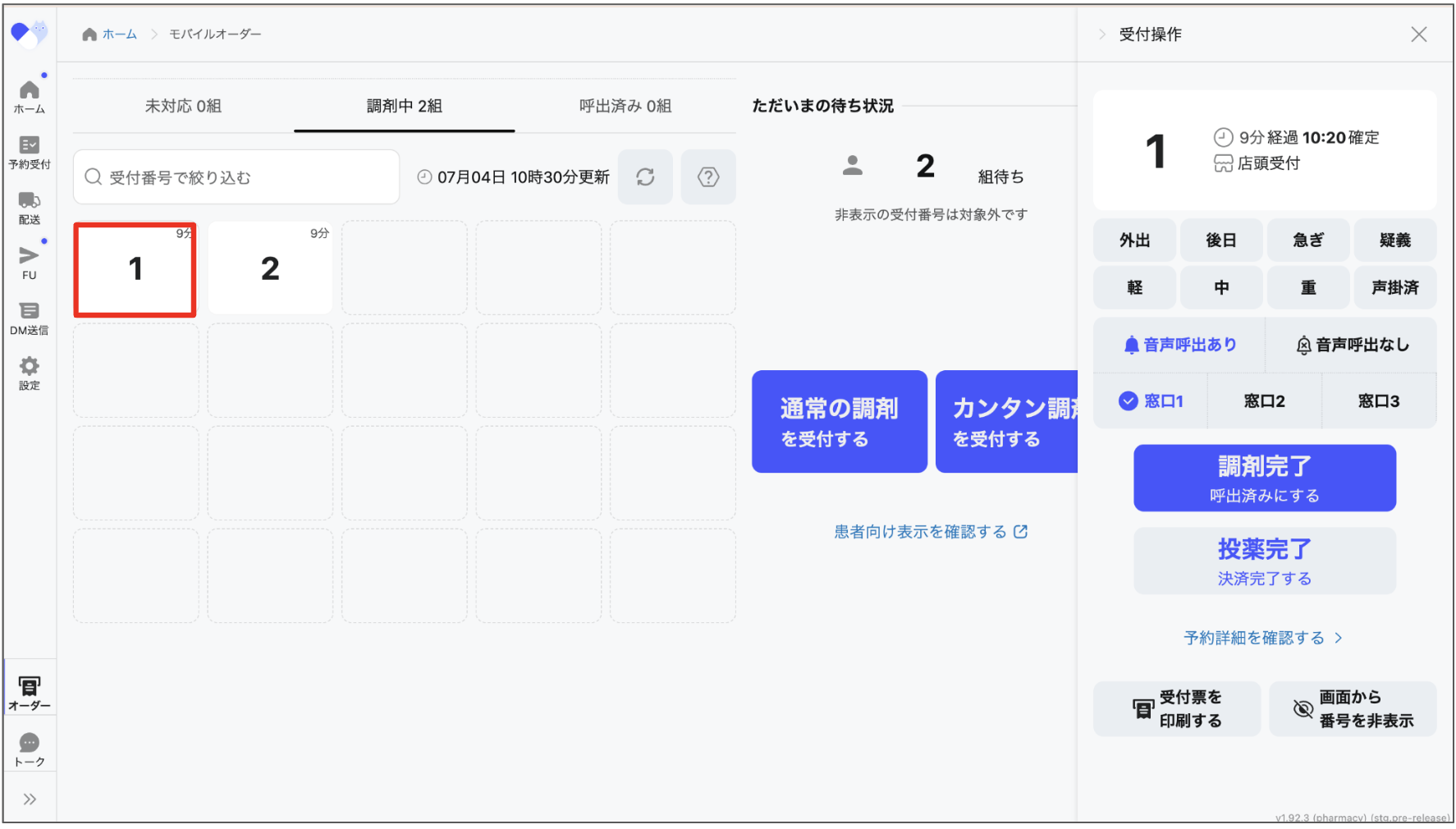1456x829 pixels.
Task: Open 設定 gear icon
Action: (x=30, y=373)
